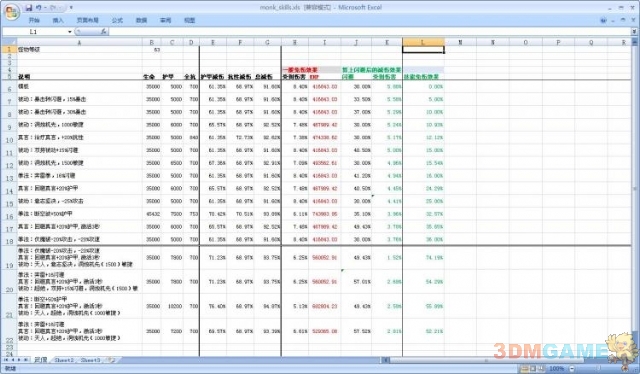Click the Insert Worksheet tab icon
The image size is (640, 374).
pyautogui.click(x=110, y=360)
